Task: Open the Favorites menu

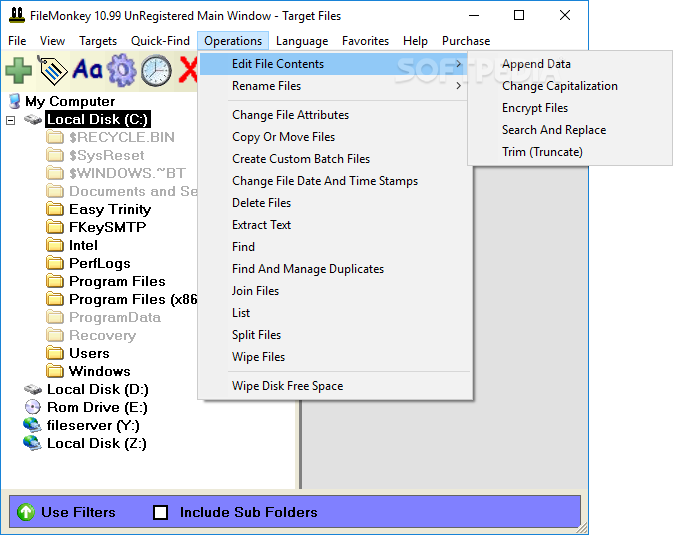Action: (365, 41)
